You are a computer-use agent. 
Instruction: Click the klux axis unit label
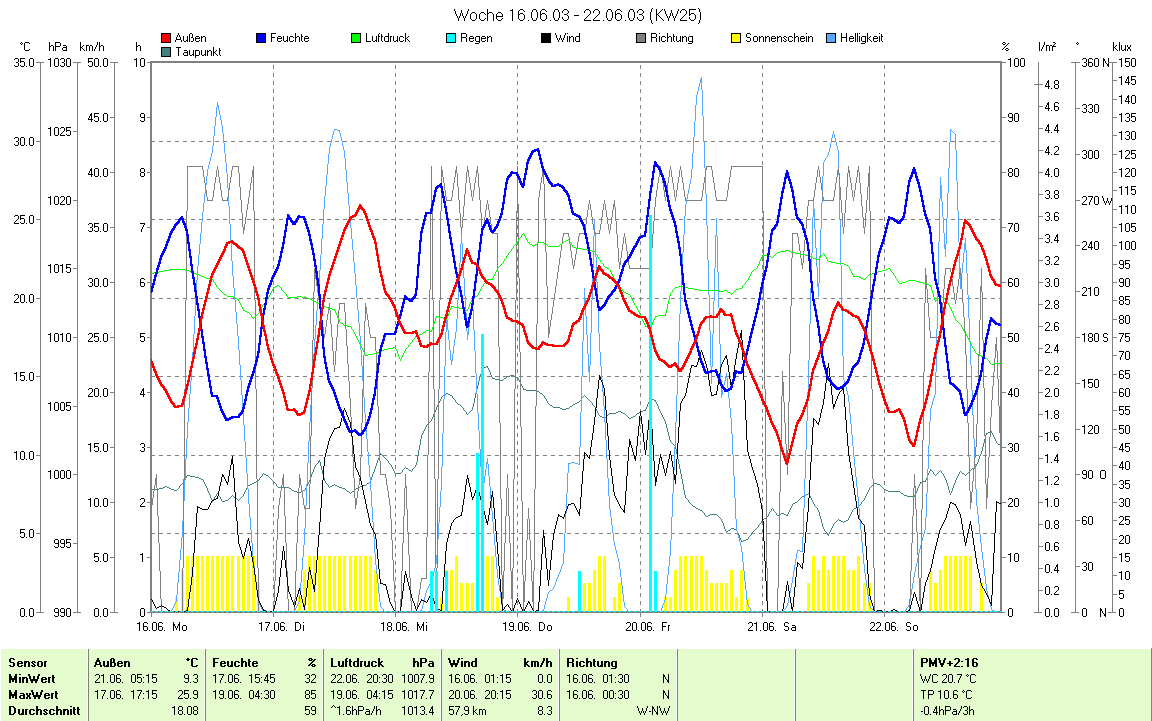coord(1122,47)
